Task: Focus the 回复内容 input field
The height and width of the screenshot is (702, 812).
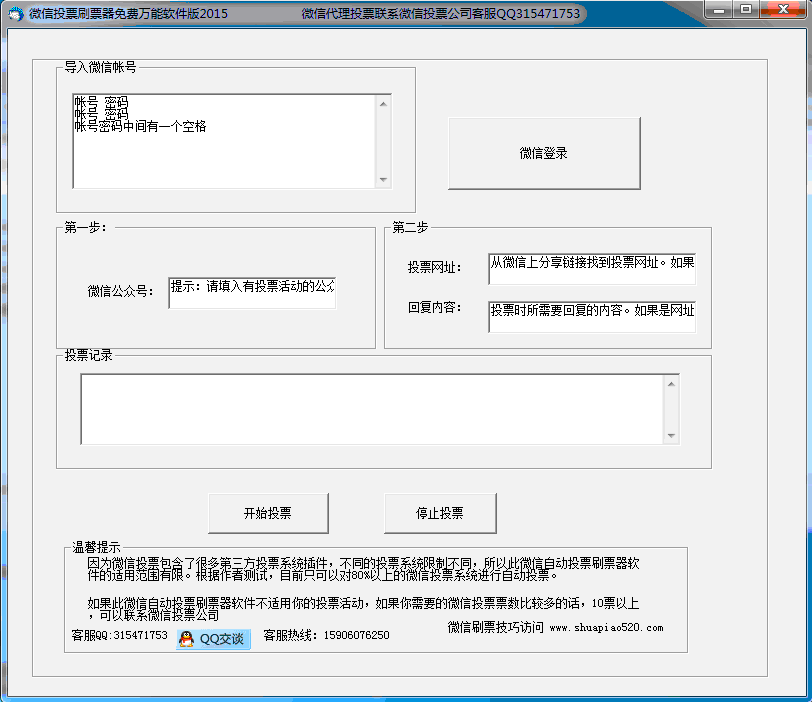Action: (x=592, y=316)
